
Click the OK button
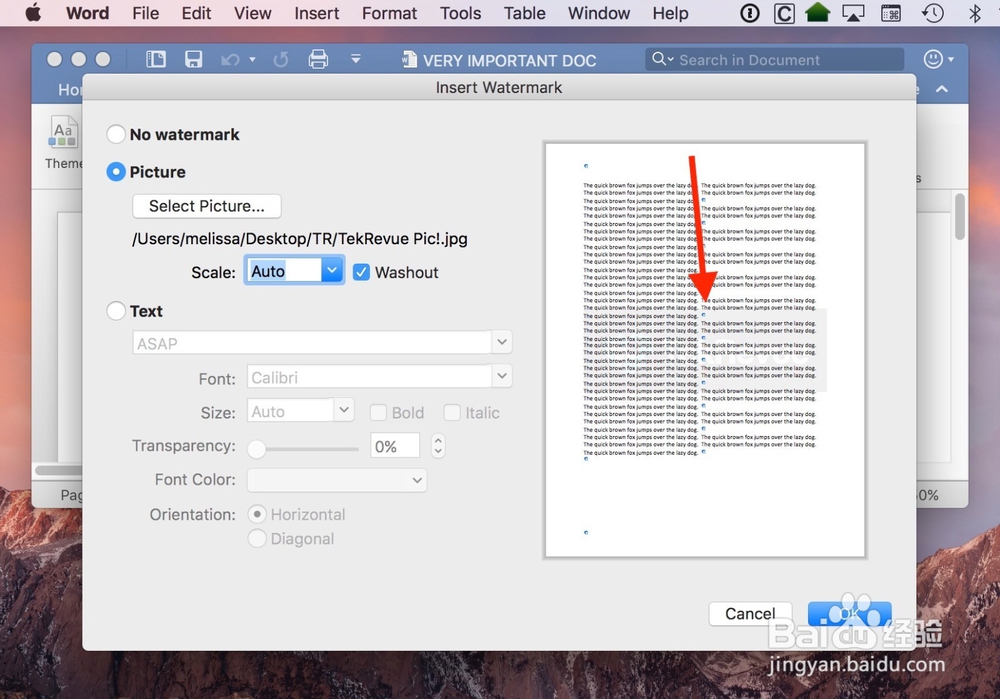[x=849, y=614]
